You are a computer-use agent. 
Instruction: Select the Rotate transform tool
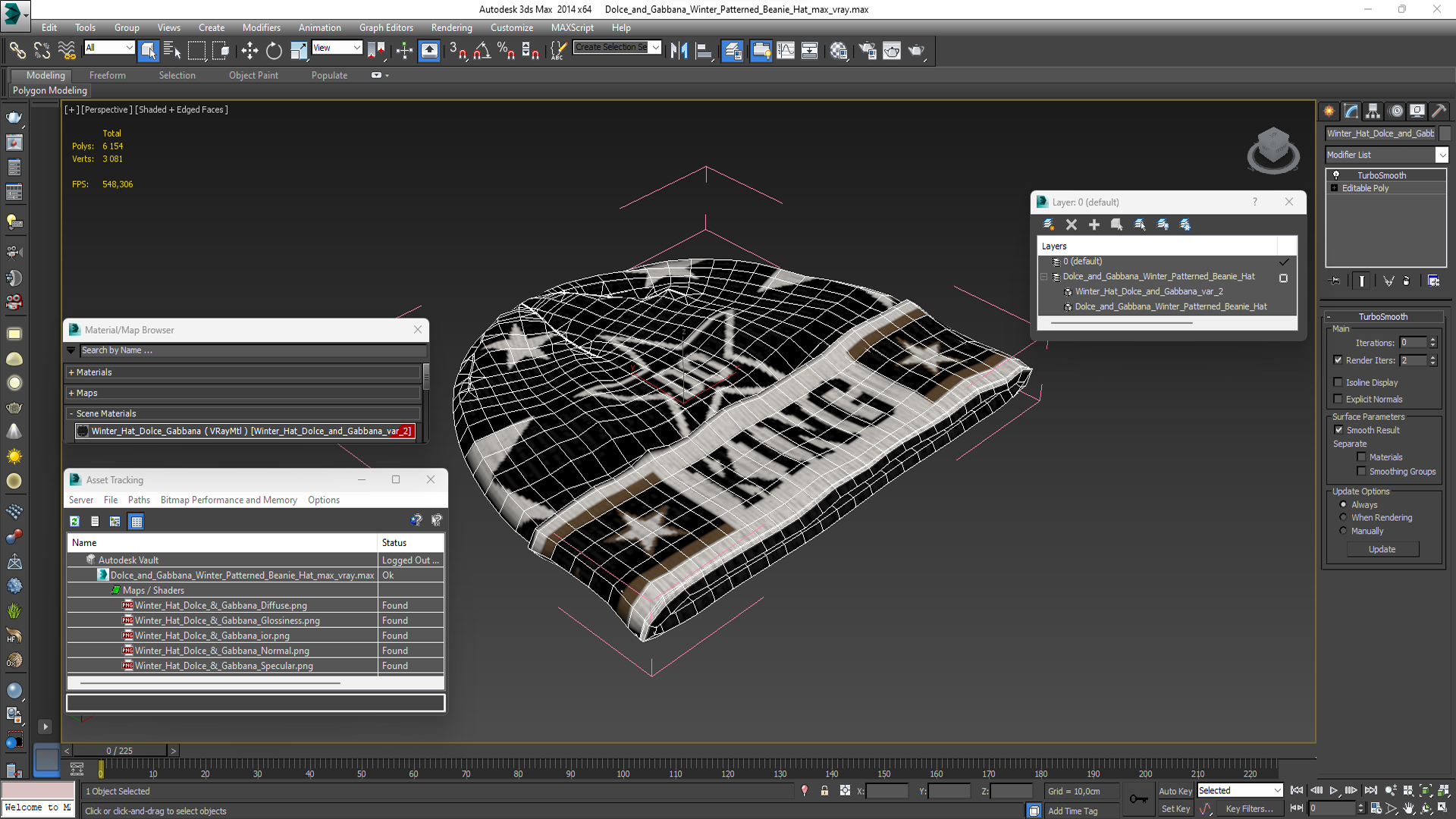pyautogui.click(x=274, y=51)
